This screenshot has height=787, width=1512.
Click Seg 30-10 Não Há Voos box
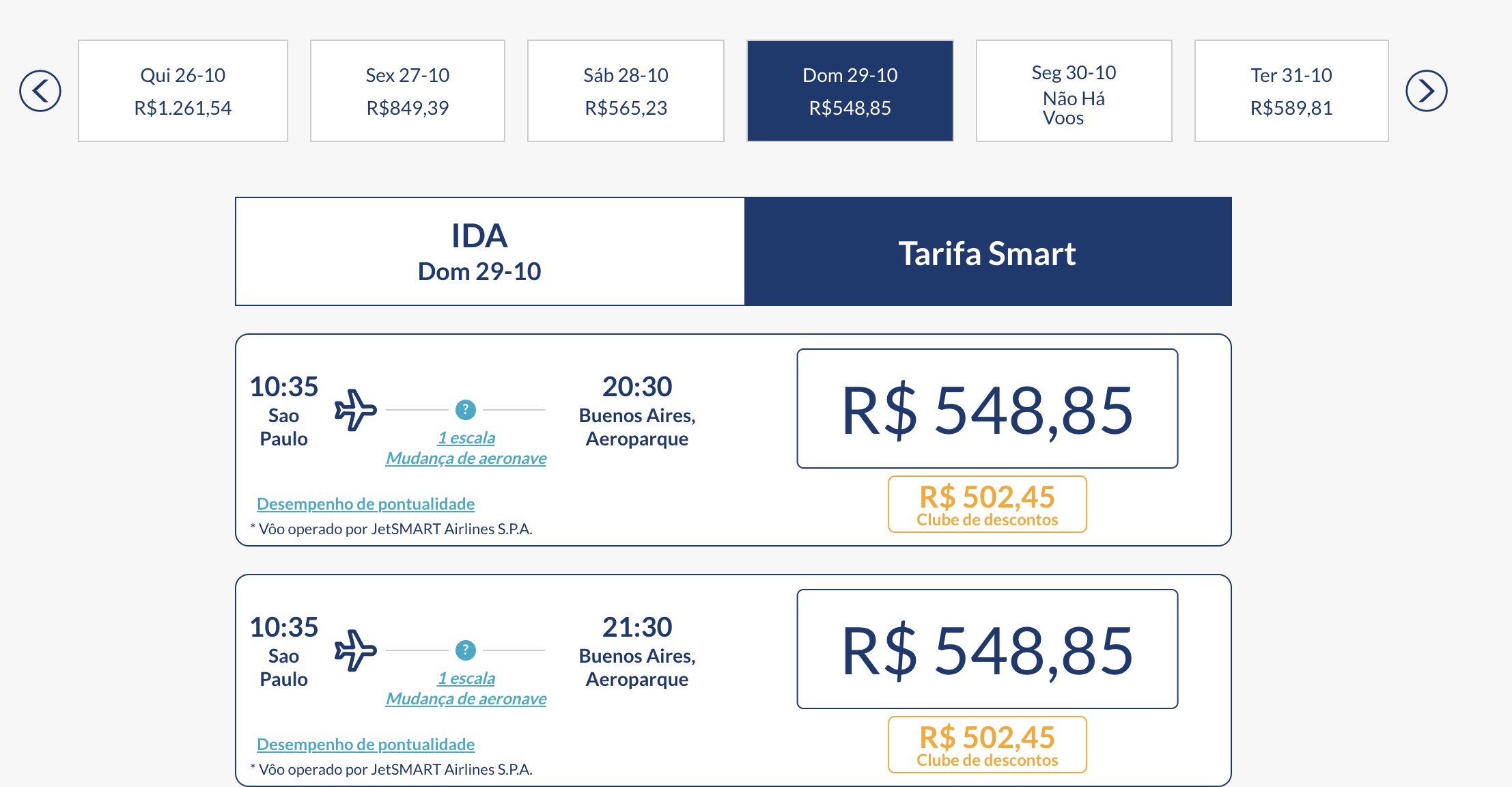(1074, 91)
